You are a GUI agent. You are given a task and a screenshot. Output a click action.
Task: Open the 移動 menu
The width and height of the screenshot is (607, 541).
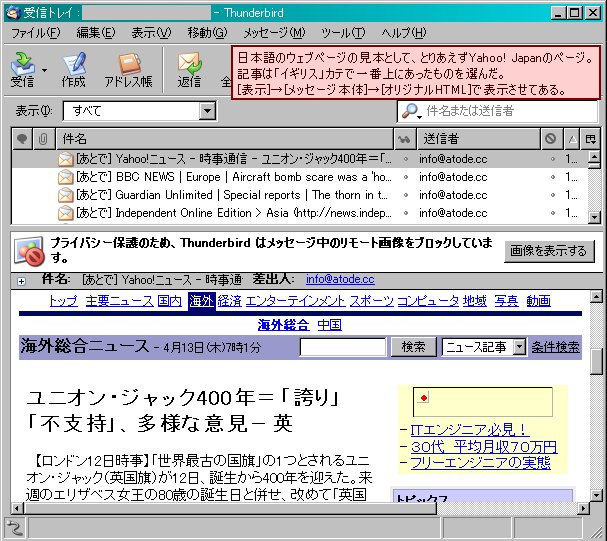pyautogui.click(x=207, y=33)
